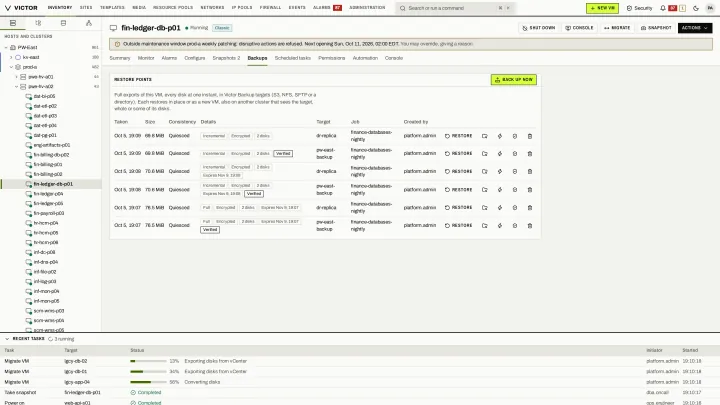Click folder icon for 70.6 MiB pw-east-backup restore point
This screenshot has height=405, width=720.
[484, 190]
